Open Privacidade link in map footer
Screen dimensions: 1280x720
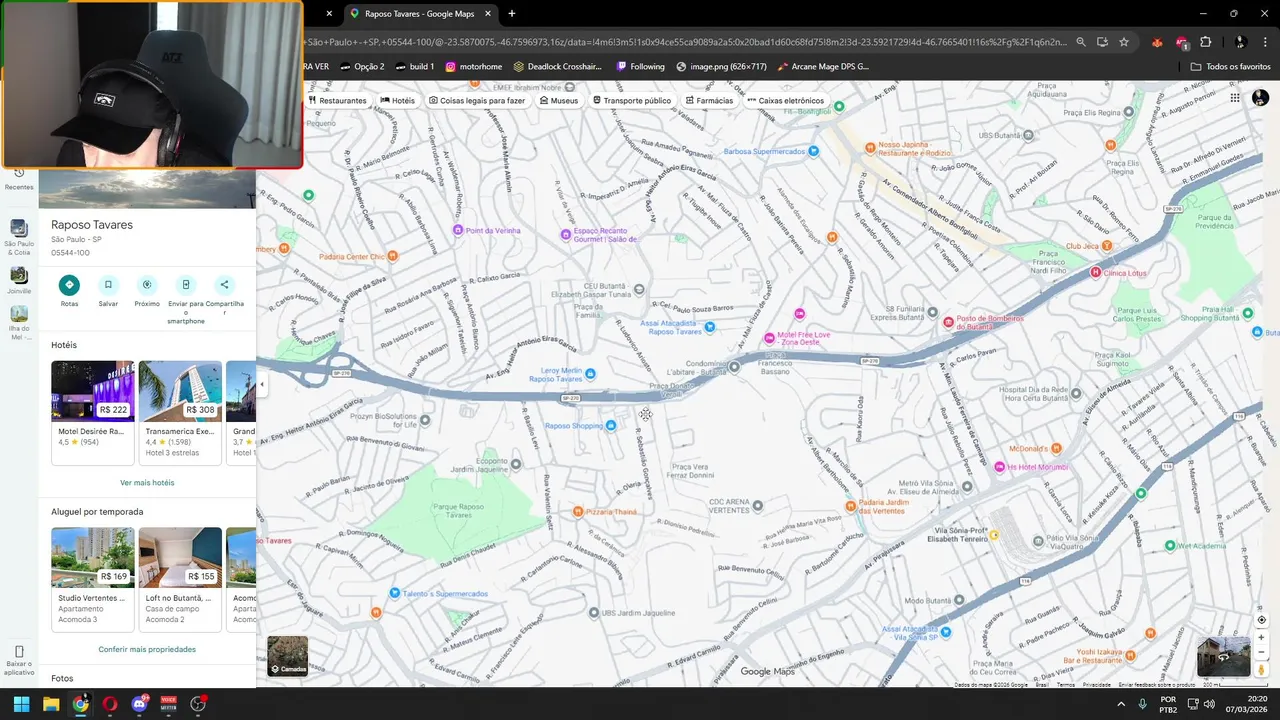1097,685
